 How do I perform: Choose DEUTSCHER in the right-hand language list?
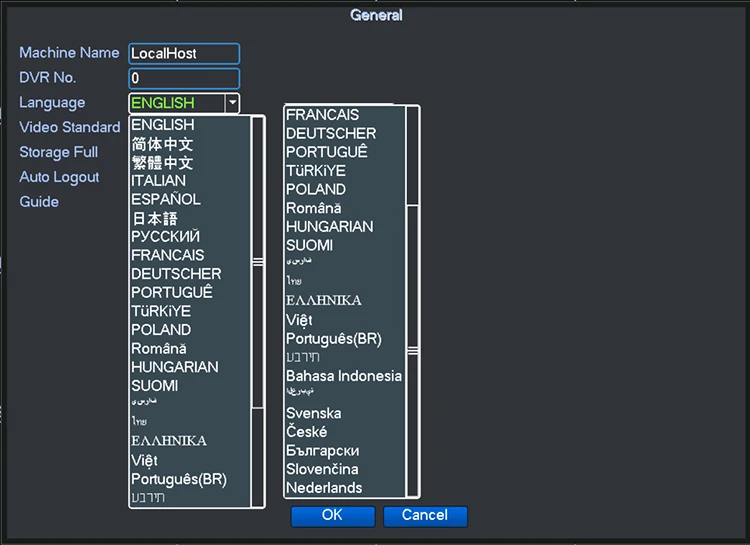(x=344, y=133)
